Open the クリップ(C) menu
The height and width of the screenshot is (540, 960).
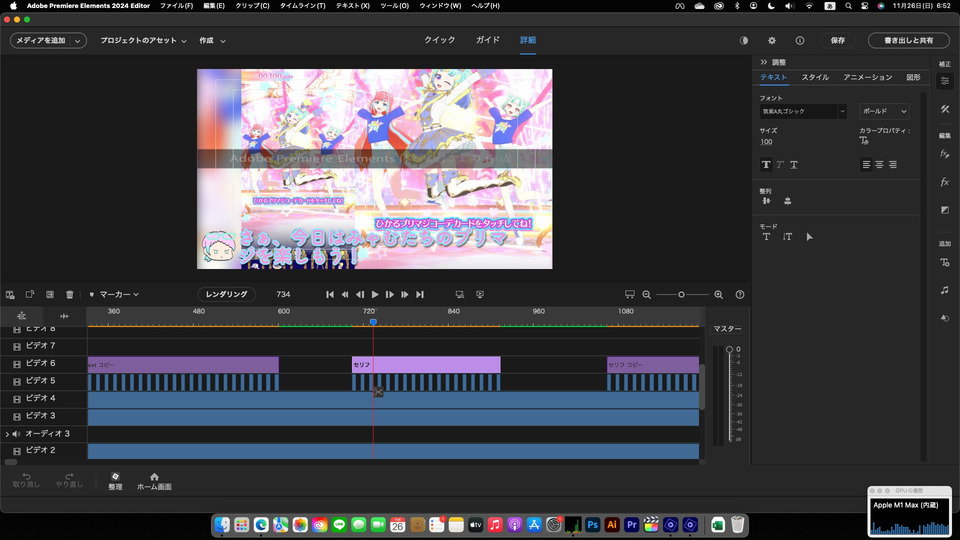[252, 6]
